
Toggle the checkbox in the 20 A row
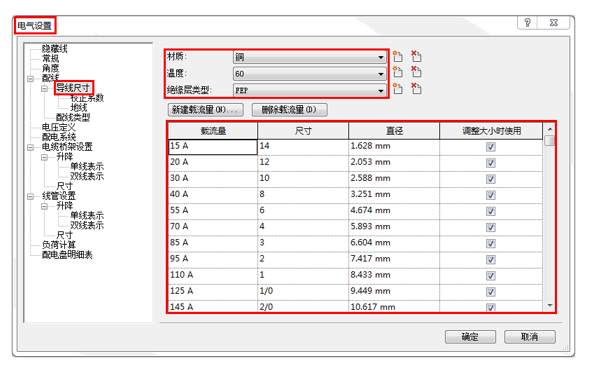pyautogui.click(x=491, y=163)
